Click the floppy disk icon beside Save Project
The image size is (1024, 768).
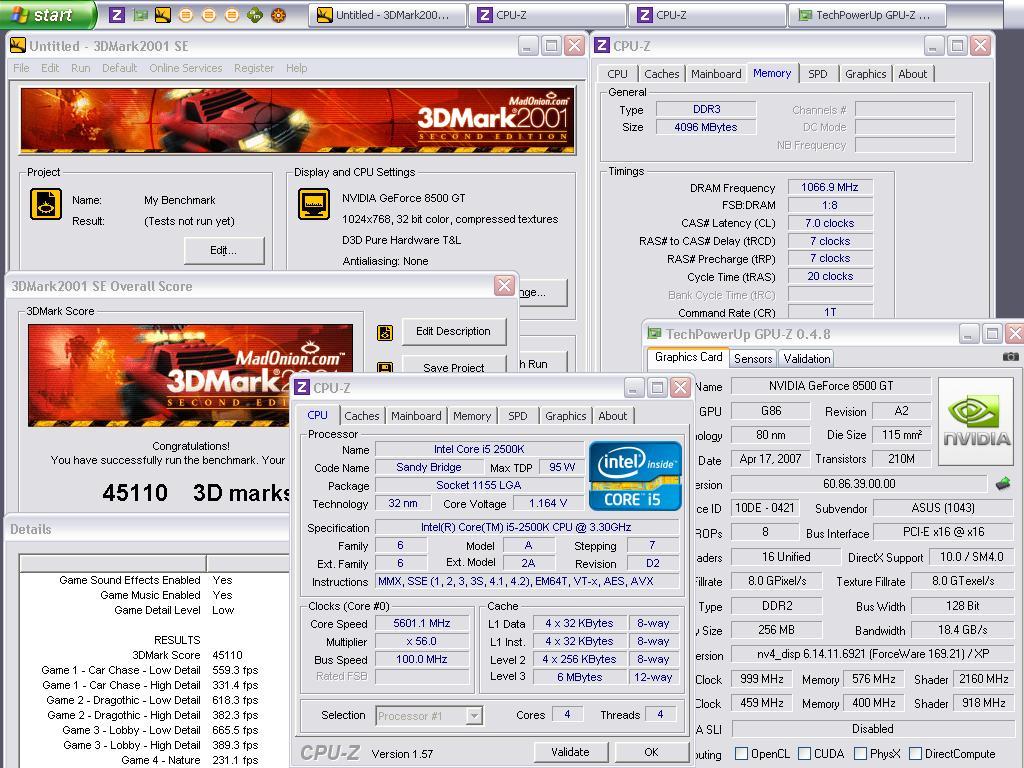pos(385,368)
